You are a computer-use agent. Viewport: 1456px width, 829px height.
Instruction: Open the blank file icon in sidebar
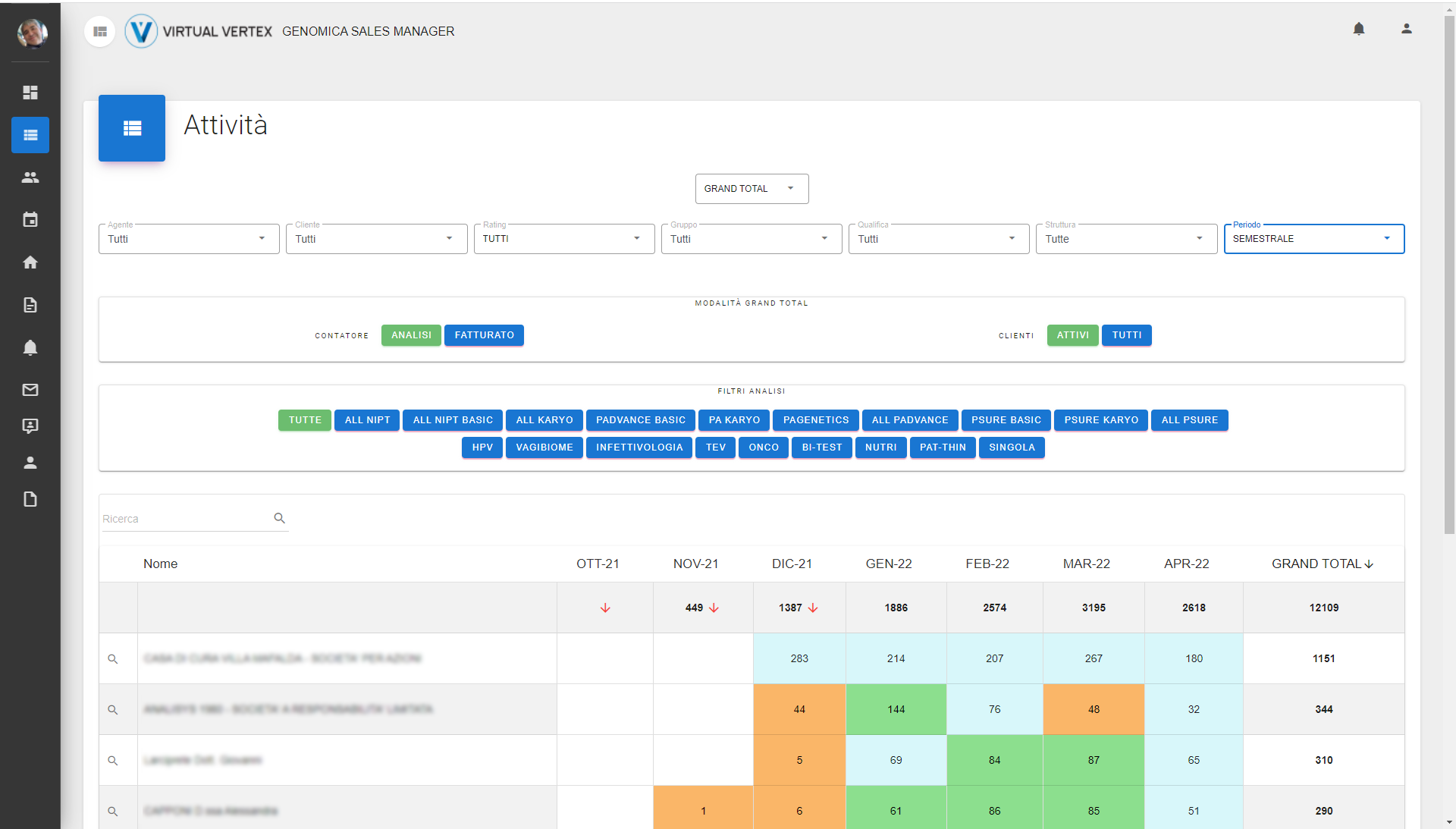(x=30, y=499)
